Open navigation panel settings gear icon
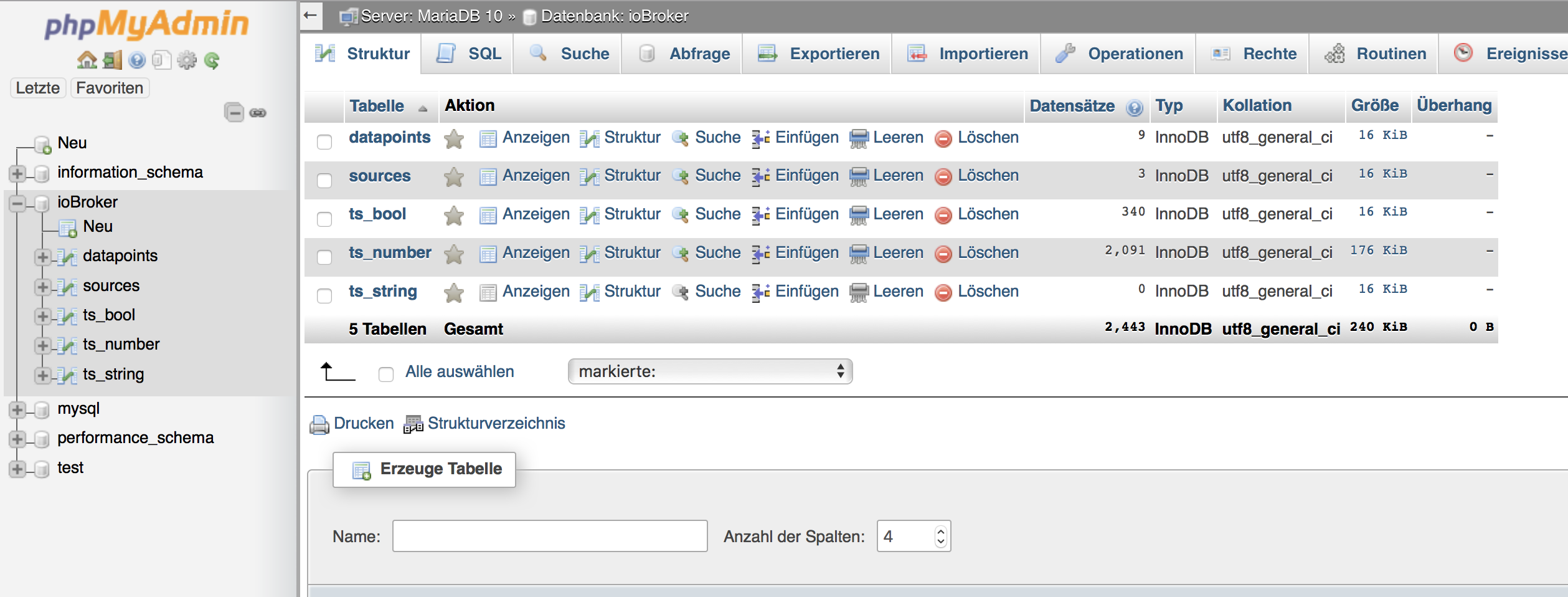 pyautogui.click(x=187, y=60)
